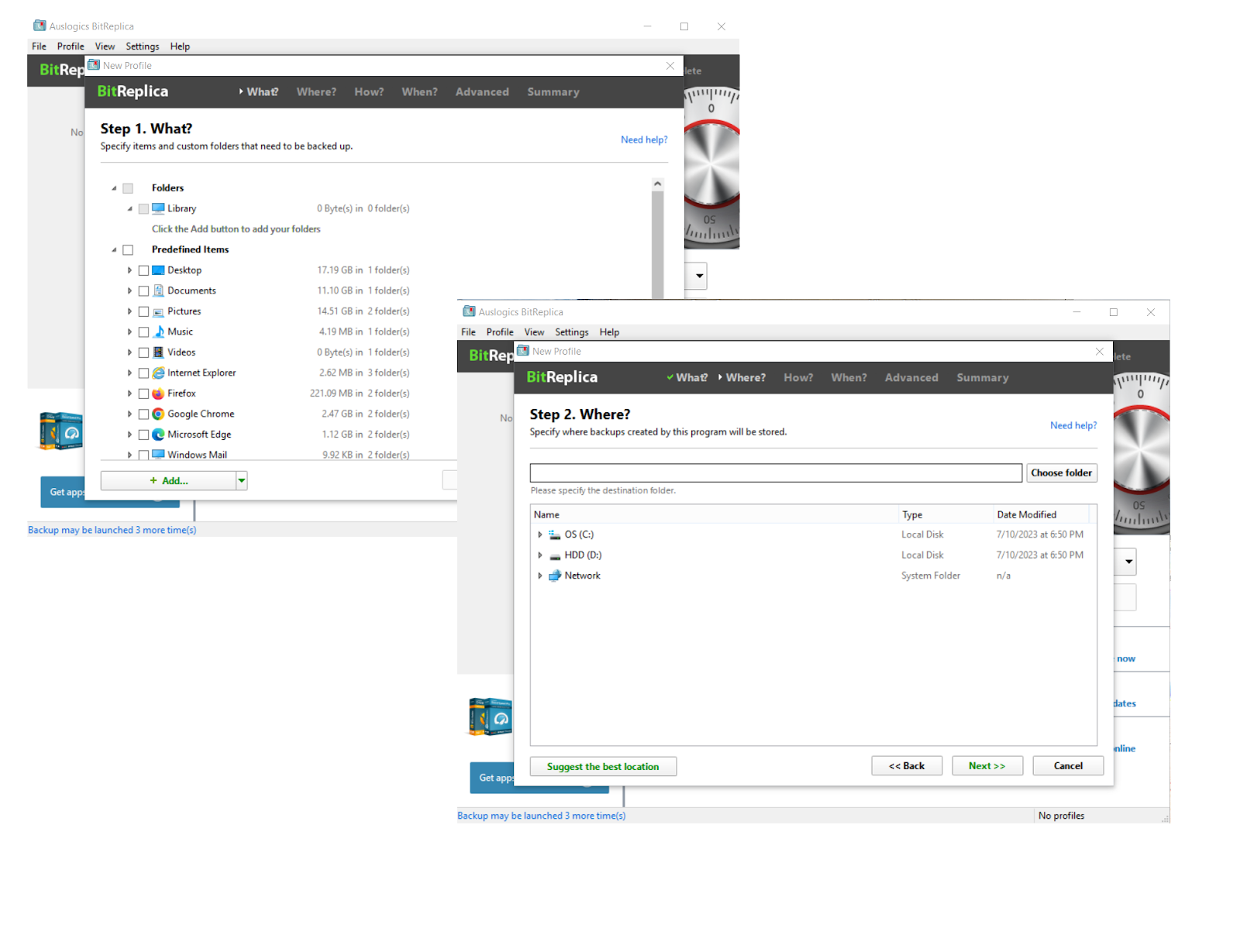This screenshot has width=1240, height=952.
Task: Click the HDD (D:) drive icon
Action: pyautogui.click(x=555, y=555)
